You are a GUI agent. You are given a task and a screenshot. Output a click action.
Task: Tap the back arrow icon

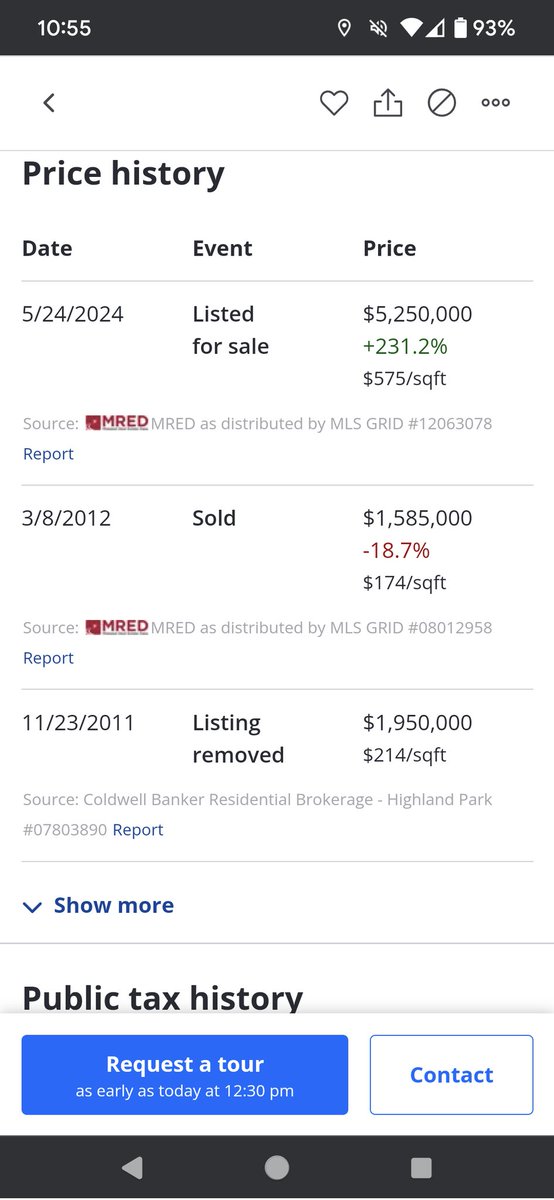point(49,103)
